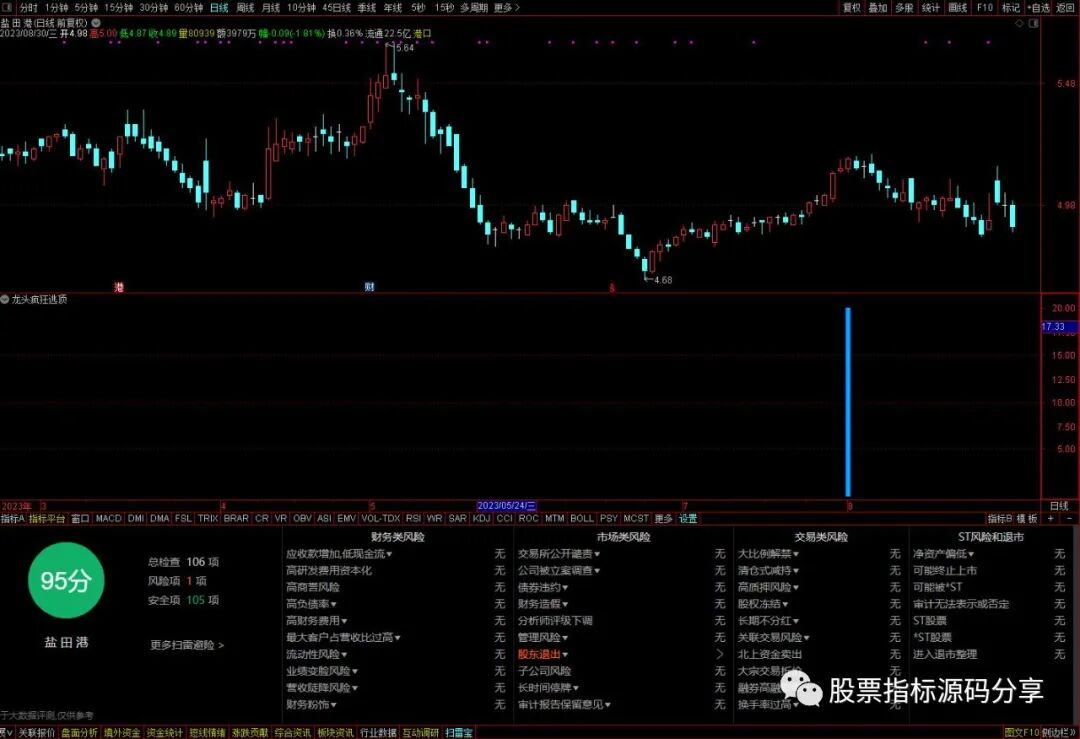
Task: Switch to 月线 monthly chart
Action: coord(271,8)
